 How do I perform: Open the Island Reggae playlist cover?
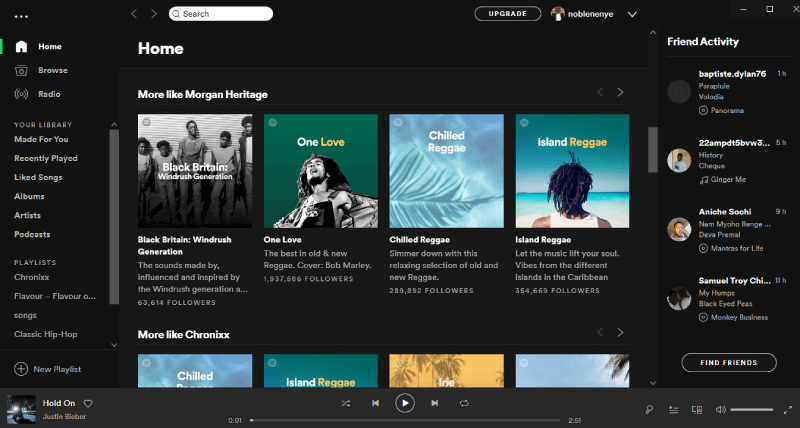pyautogui.click(x=572, y=171)
